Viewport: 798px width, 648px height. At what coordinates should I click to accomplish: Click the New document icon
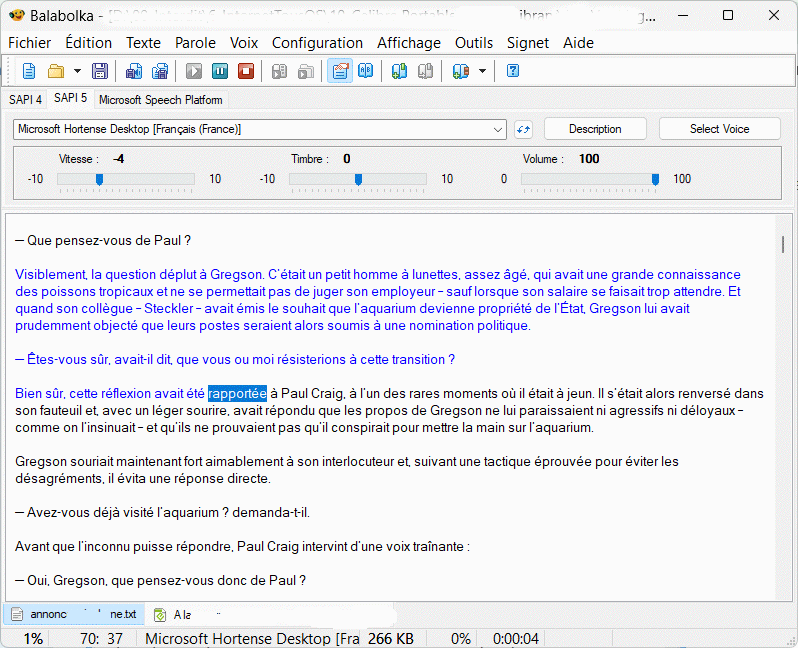coord(29,71)
